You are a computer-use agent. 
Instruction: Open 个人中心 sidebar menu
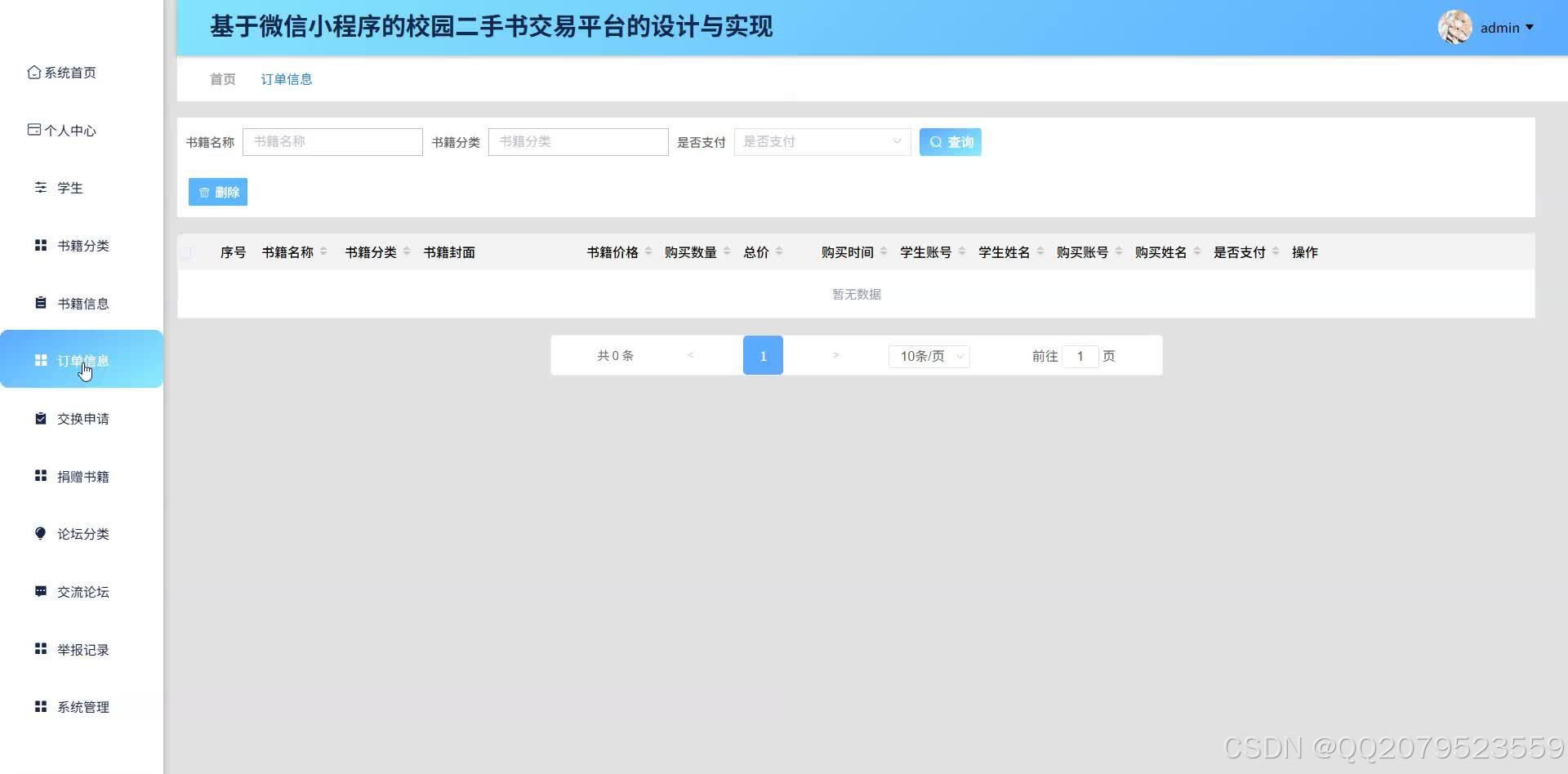coord(82,130)
